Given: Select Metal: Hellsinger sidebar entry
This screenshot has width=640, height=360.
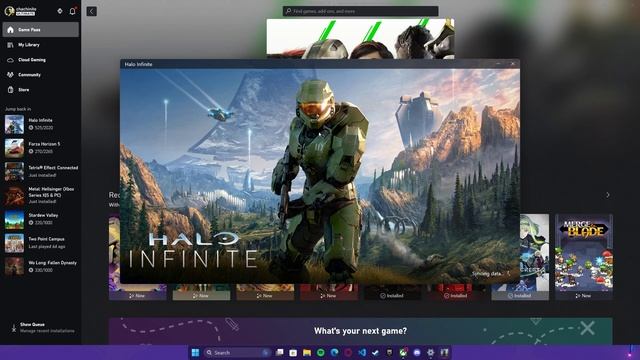Looking at the screenshot, I should [40, 196].
